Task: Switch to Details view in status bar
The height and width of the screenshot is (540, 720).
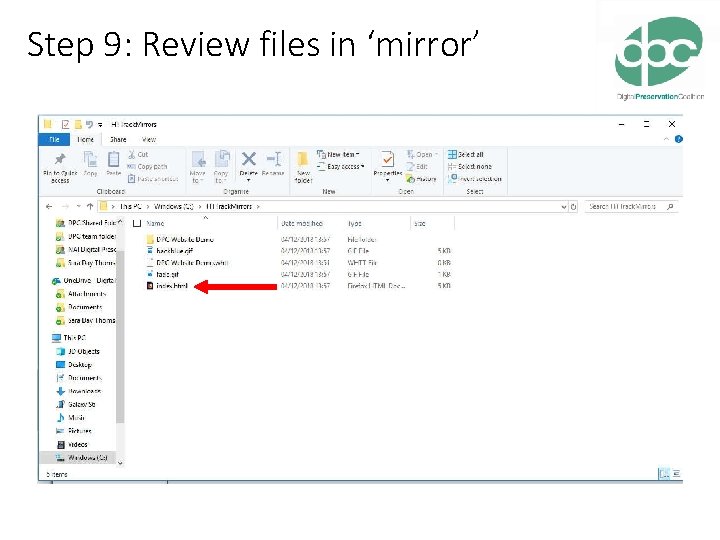Action: [x=664, y=473]
